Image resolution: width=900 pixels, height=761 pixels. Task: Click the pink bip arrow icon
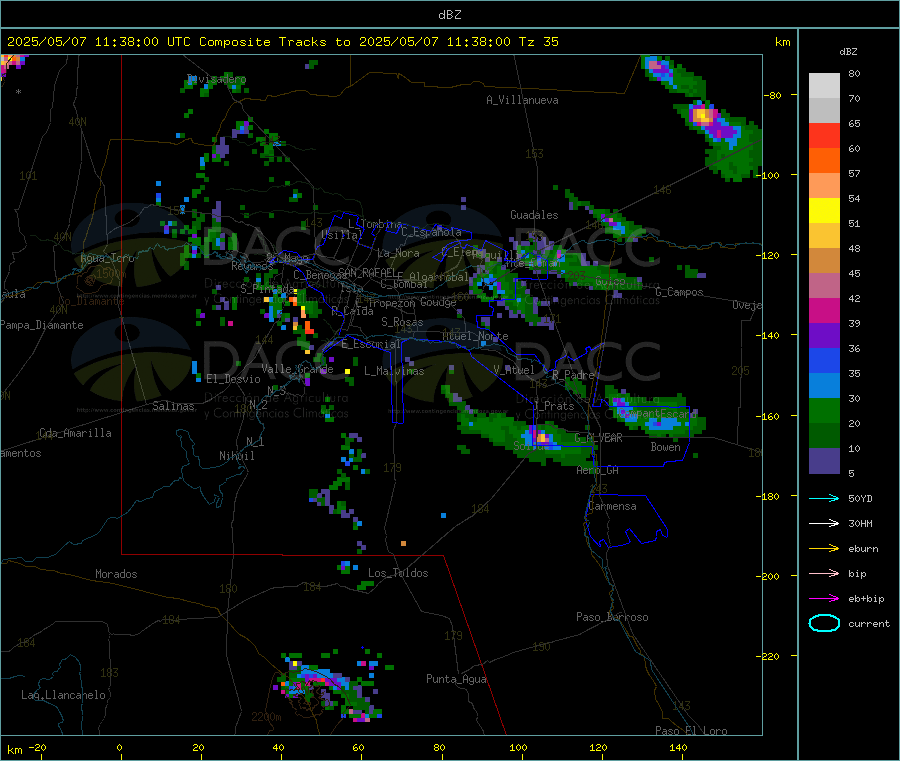tap(824, 573)
